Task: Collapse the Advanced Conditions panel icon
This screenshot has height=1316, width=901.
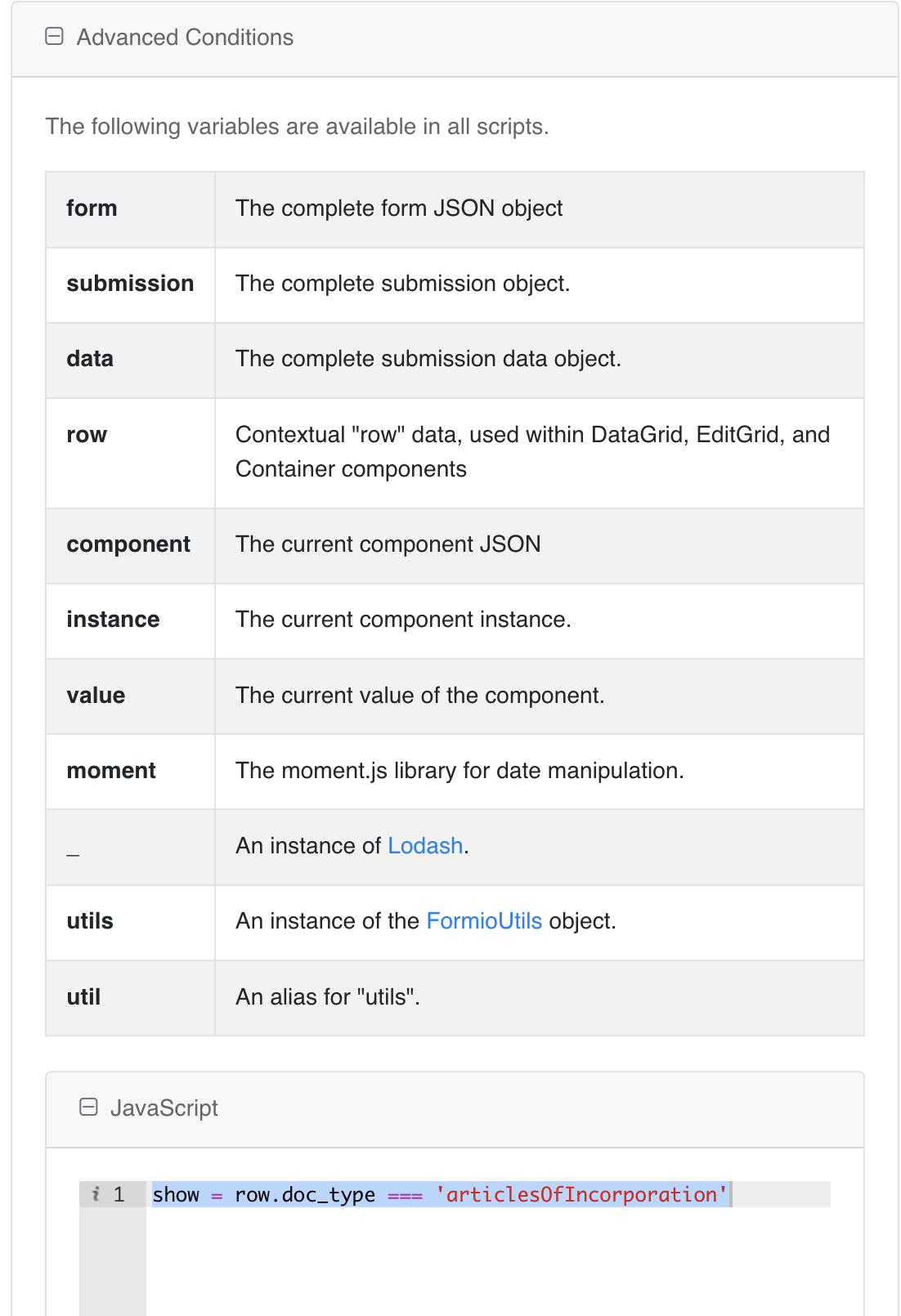Action: 54,37
